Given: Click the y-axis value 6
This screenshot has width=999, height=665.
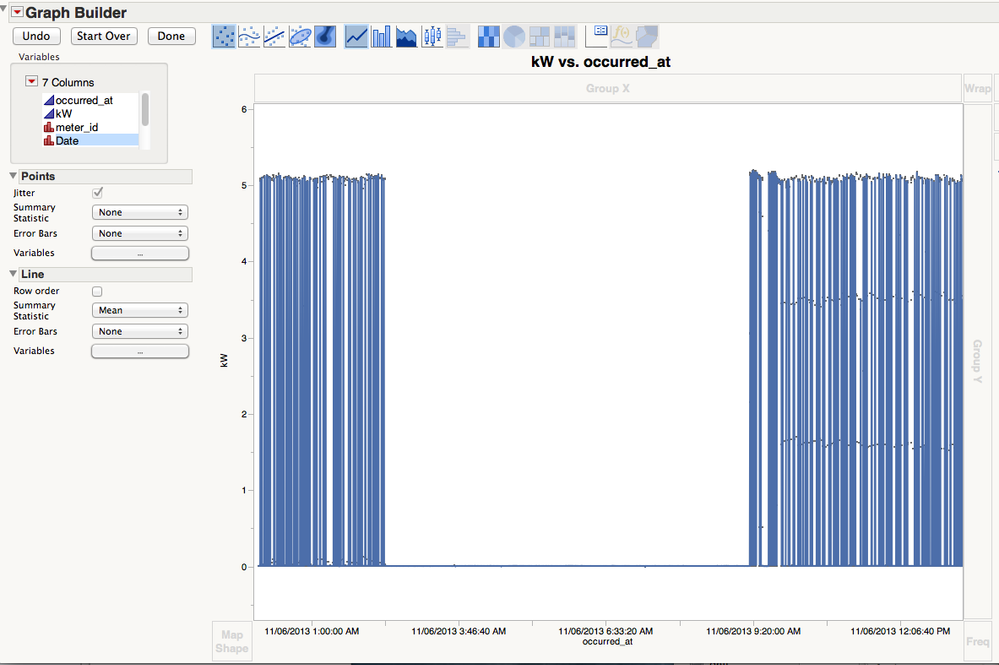Looking at the screenshot, I should [x=244, y=110].
